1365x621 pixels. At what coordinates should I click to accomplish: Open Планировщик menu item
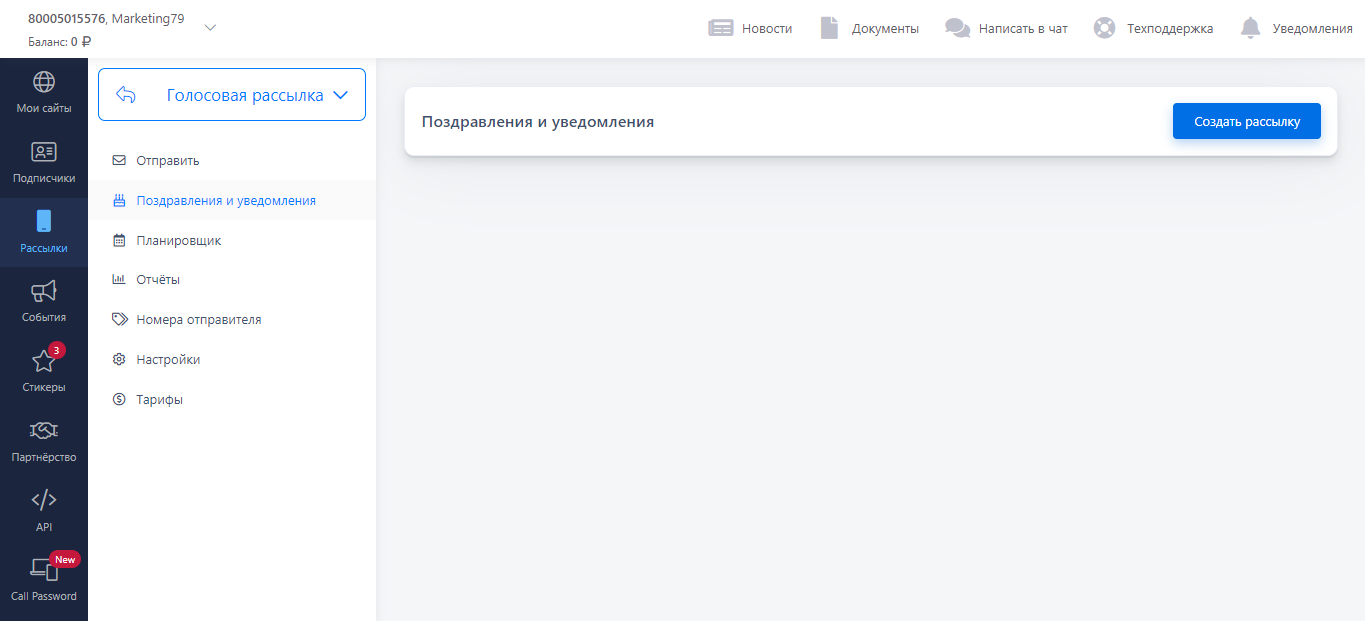(x=178, y=240)
